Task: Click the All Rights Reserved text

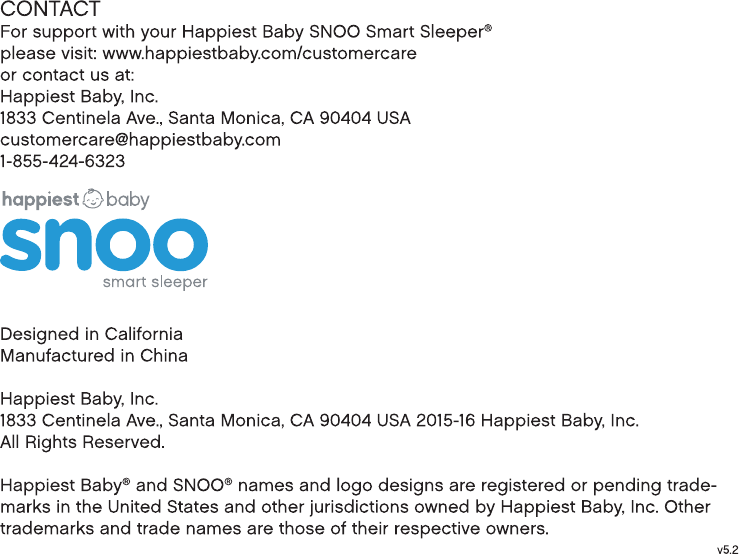Action: (82, 442)
